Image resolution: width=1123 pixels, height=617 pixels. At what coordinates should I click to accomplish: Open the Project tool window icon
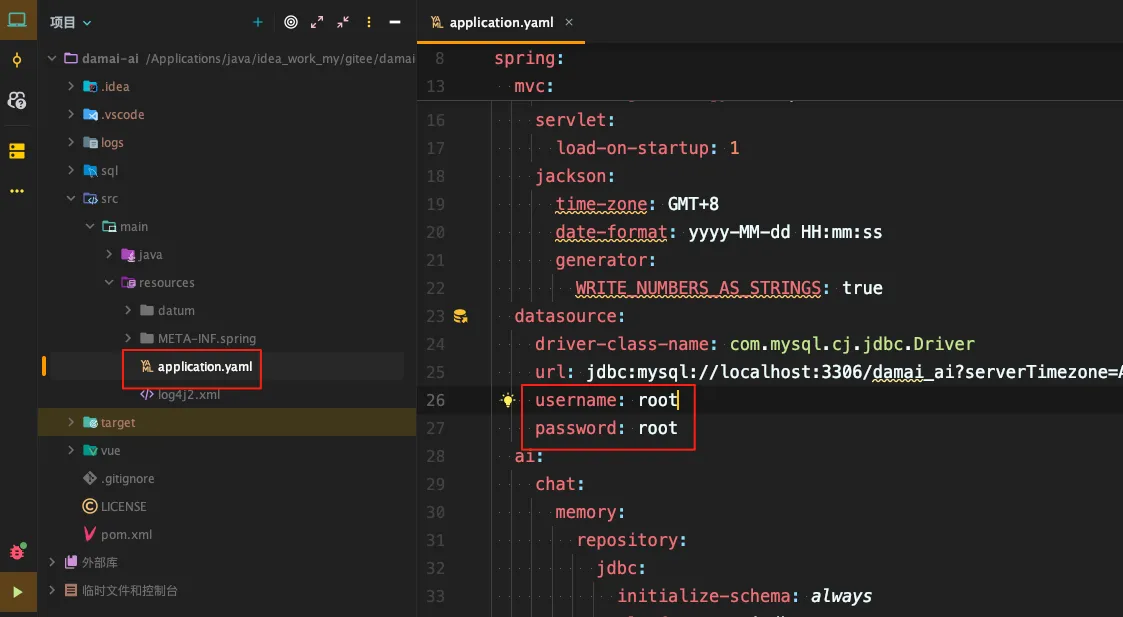coord(17,19)
